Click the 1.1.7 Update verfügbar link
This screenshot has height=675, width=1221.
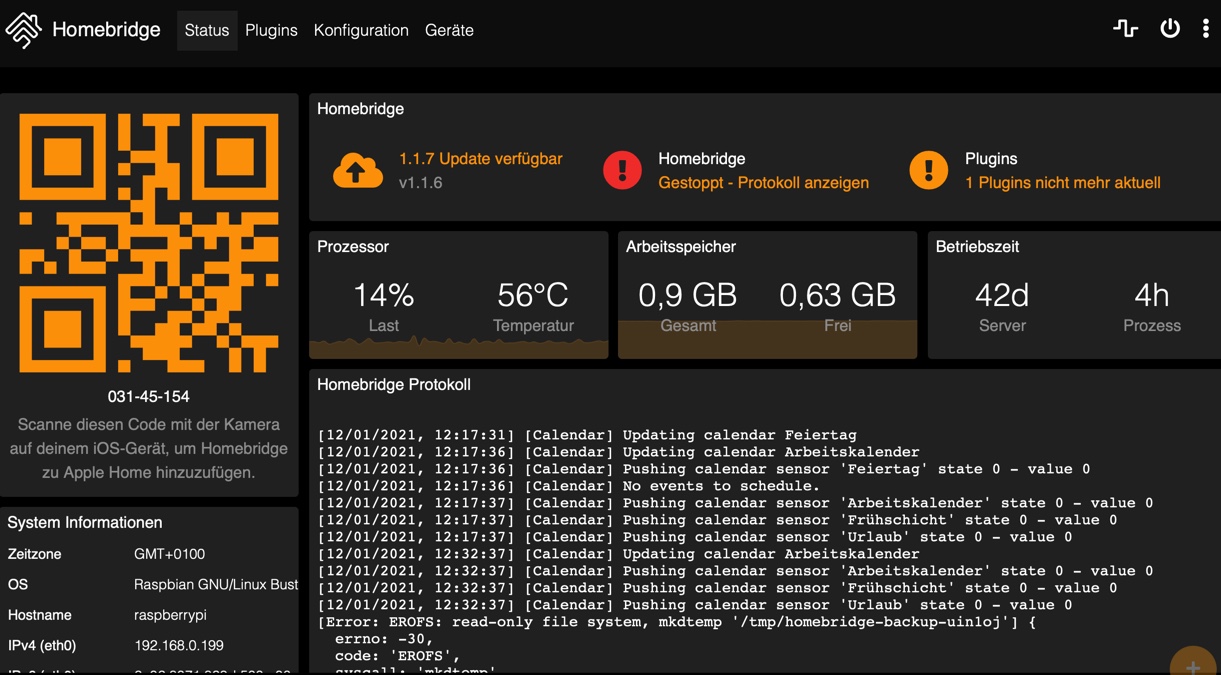pos(480,159)
